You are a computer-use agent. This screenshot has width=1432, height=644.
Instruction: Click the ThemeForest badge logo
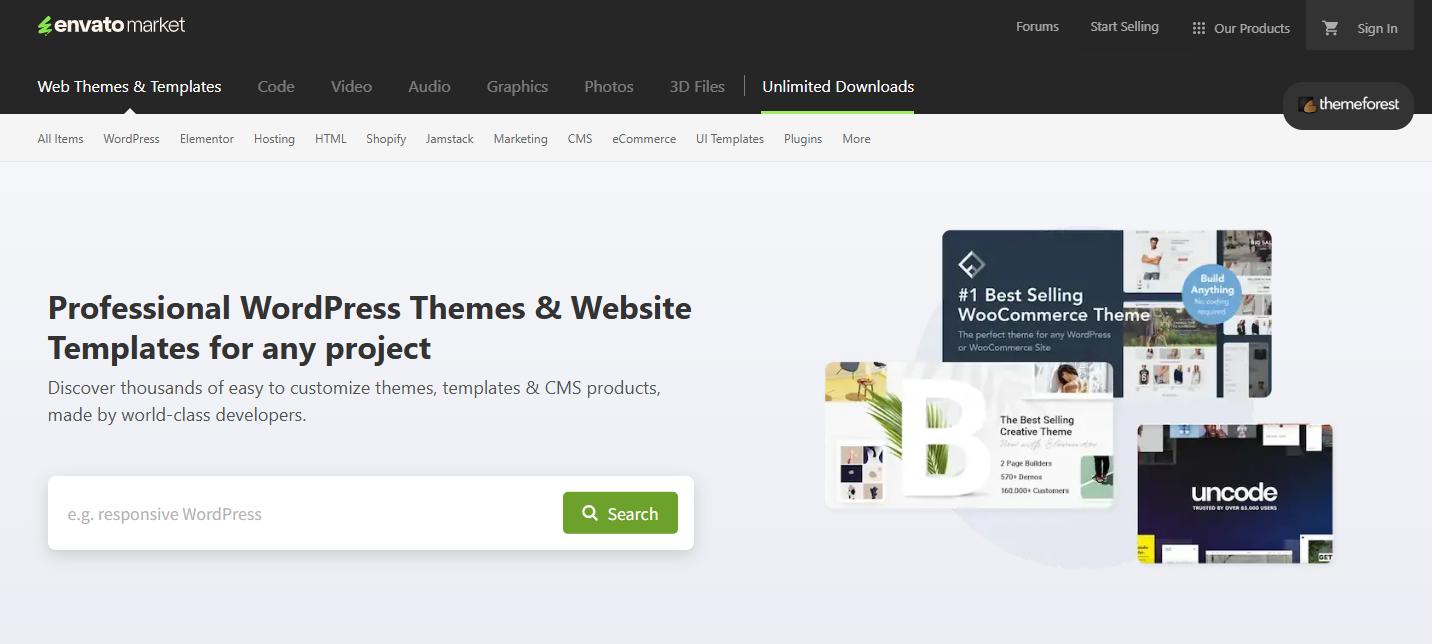(1347, 105)
